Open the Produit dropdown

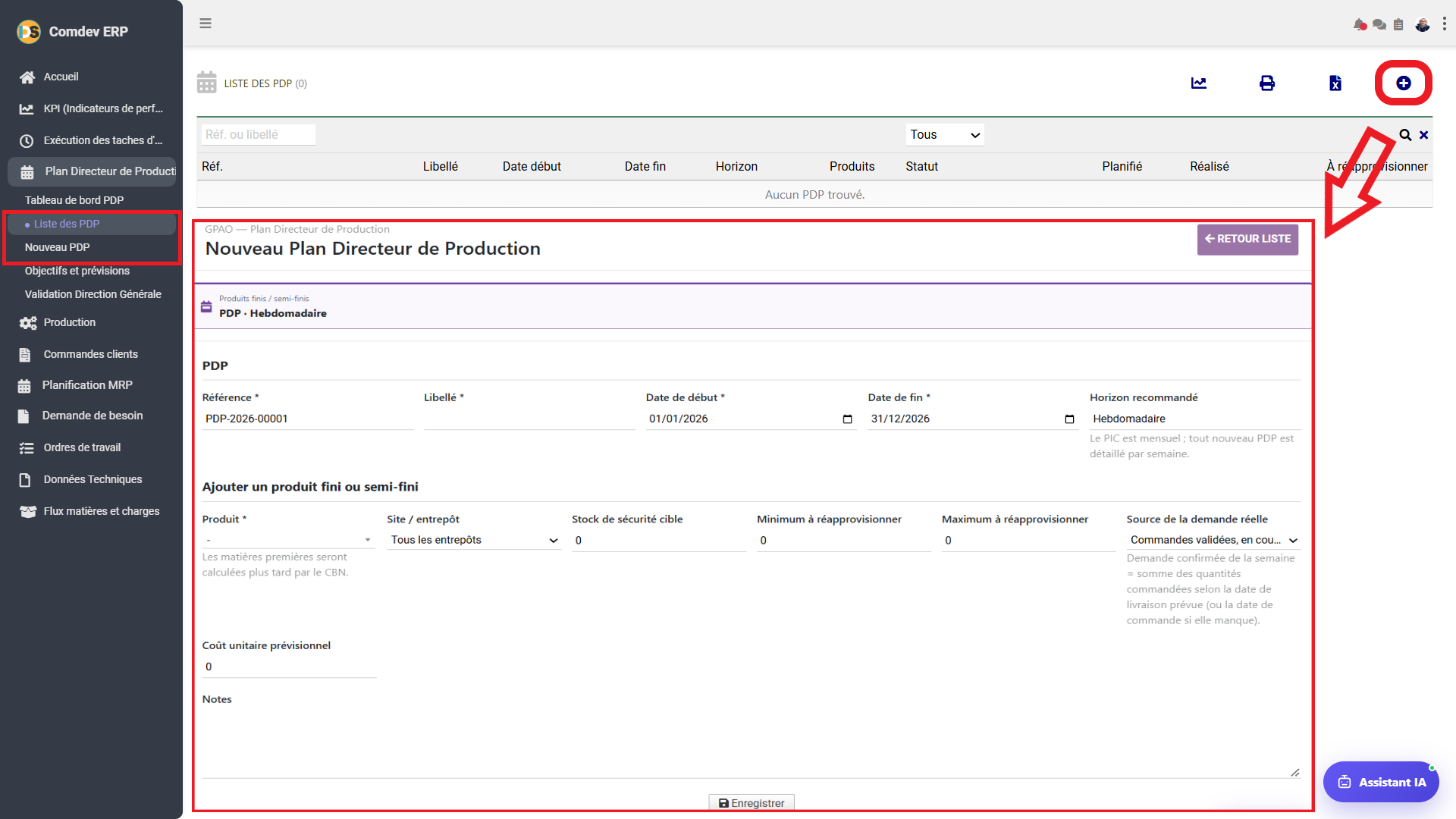(288, 540)
